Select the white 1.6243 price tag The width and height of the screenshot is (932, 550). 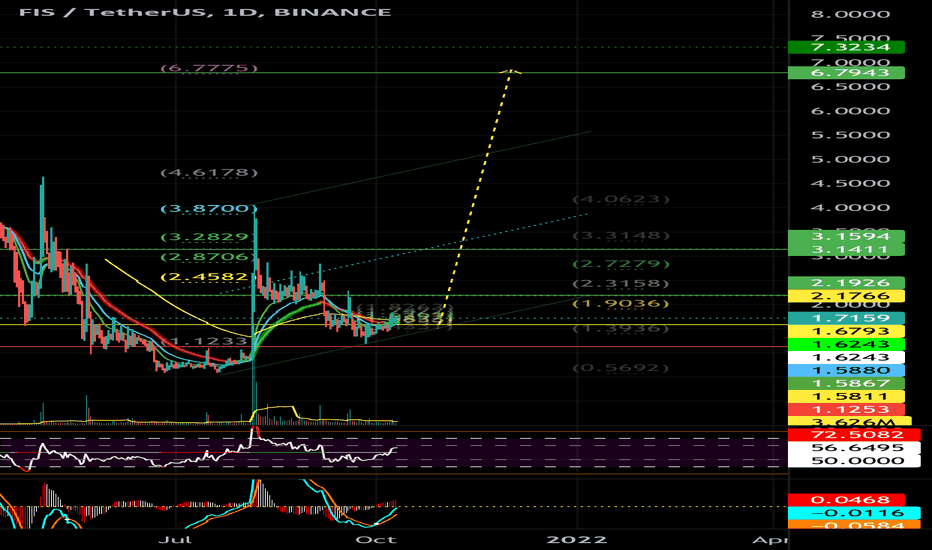pos(846,357)
